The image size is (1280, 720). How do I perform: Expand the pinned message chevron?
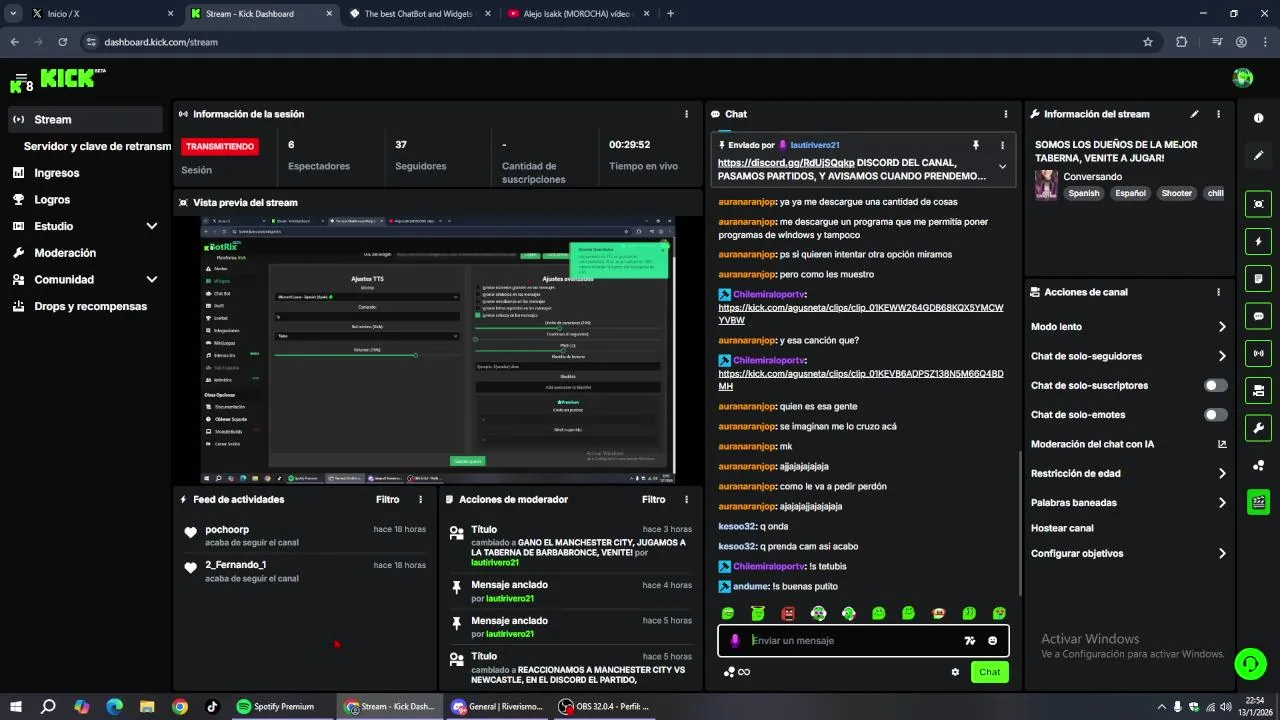point(1002,167)
